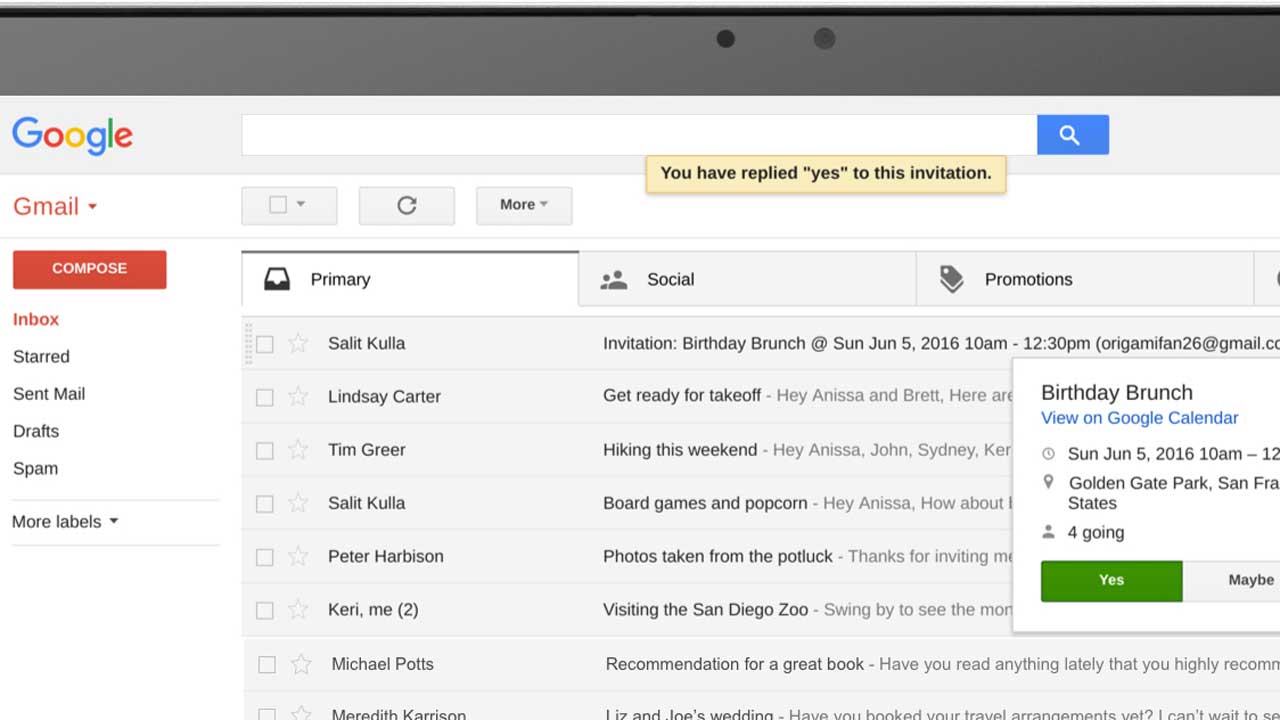Check the box for Salit Kulla invitation email
1280x720 pixels.
(x=265, y=344)
